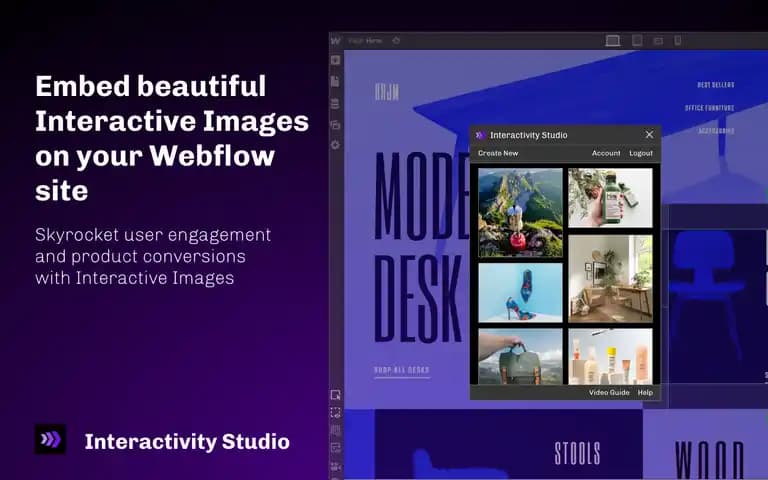Click the site logo on the canvas

(387, 92)
